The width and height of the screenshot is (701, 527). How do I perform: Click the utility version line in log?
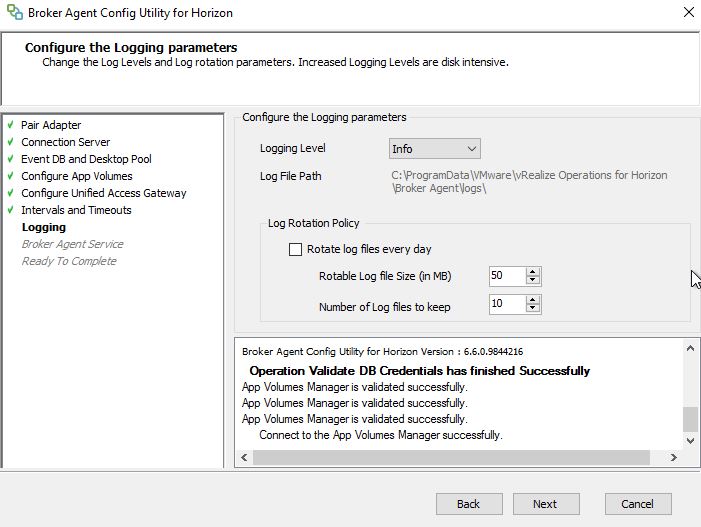[382, 352]
